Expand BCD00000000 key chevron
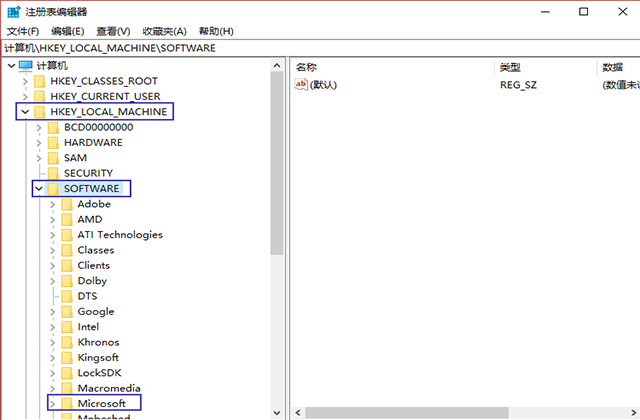 pos(39,127)
